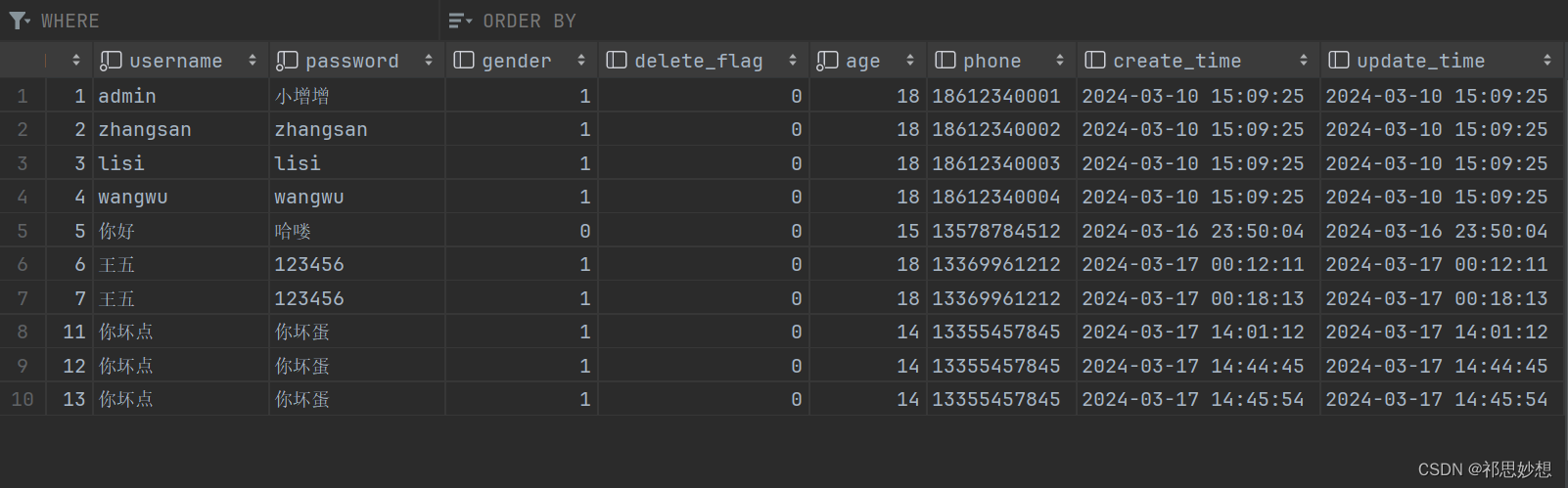The width and height of the screenshot is (1568, 488).
Task: Click the age column icon
Action: pos(827,61)
